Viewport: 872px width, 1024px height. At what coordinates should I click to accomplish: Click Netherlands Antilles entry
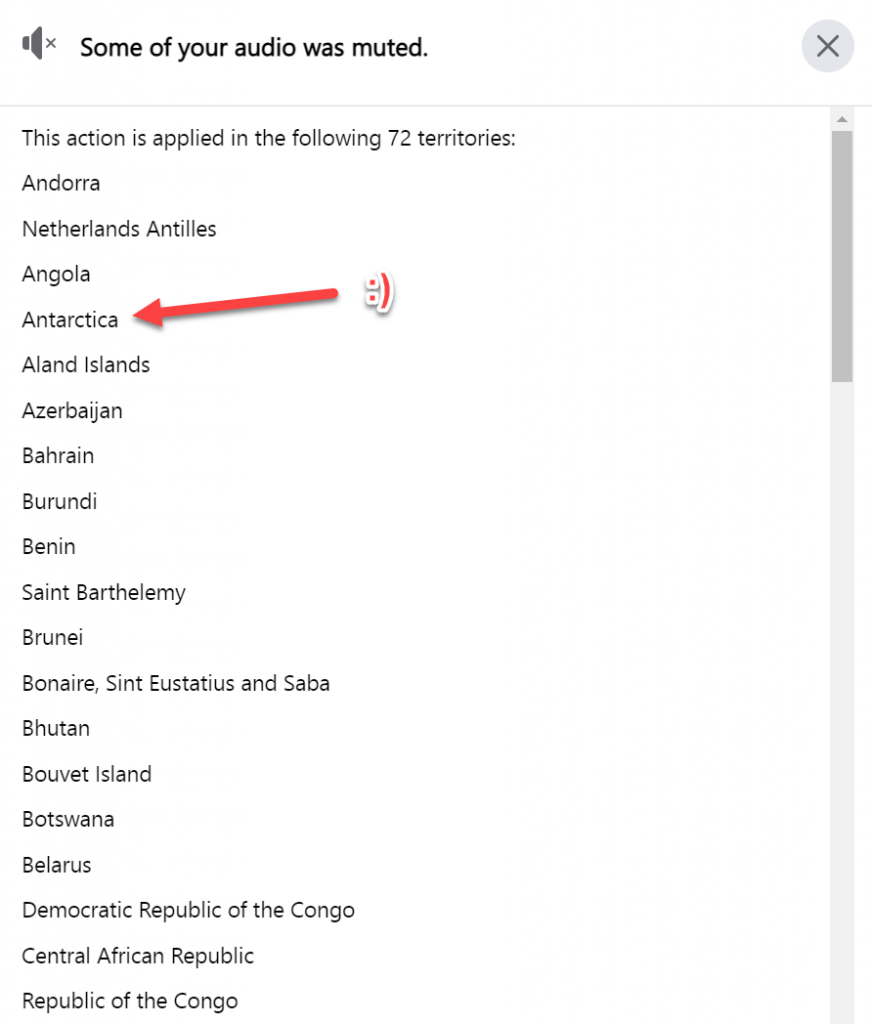tap(118, 228)
